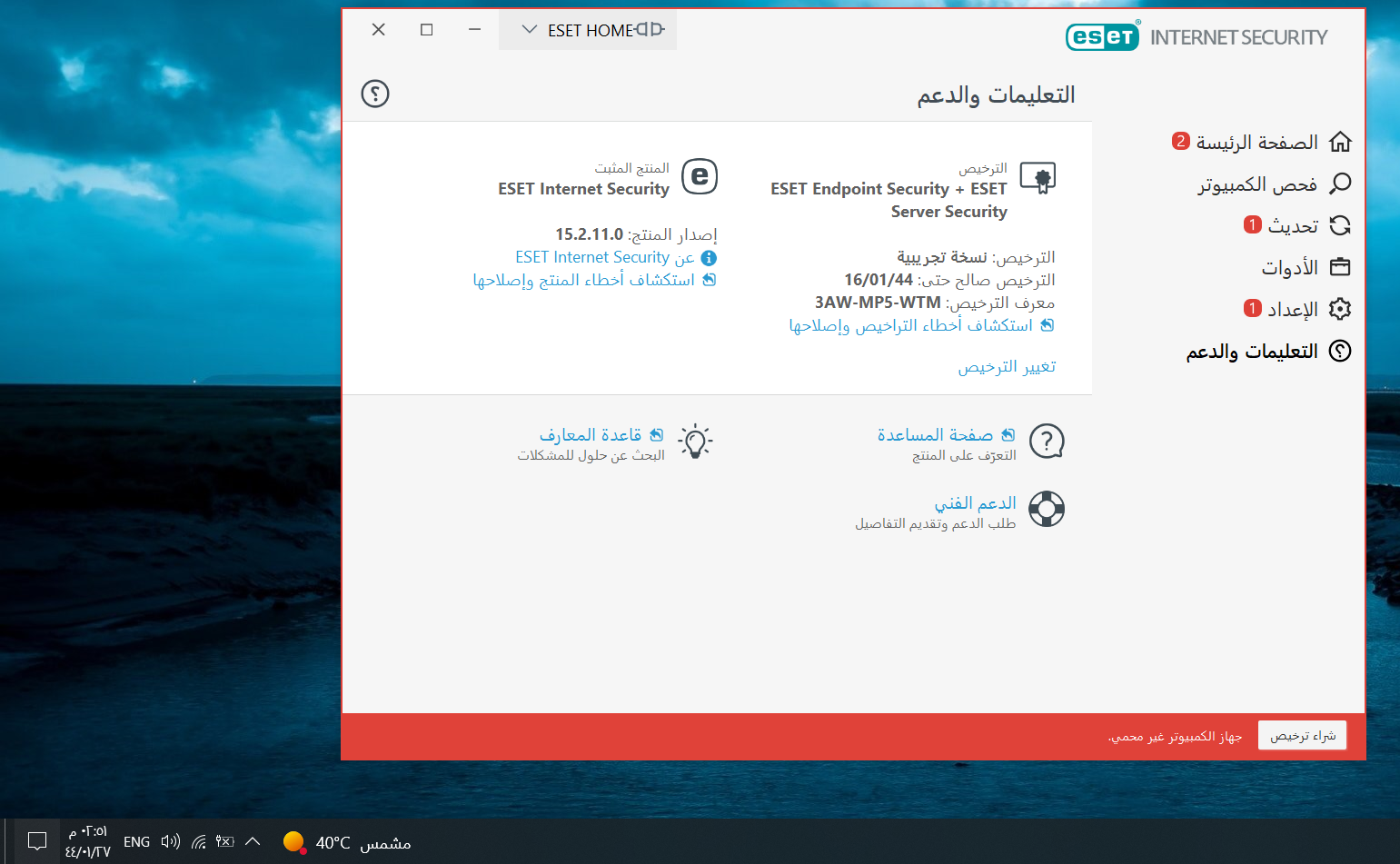
Task: Click the gear setup icon in the sidebar
Action: point(1340,309)
